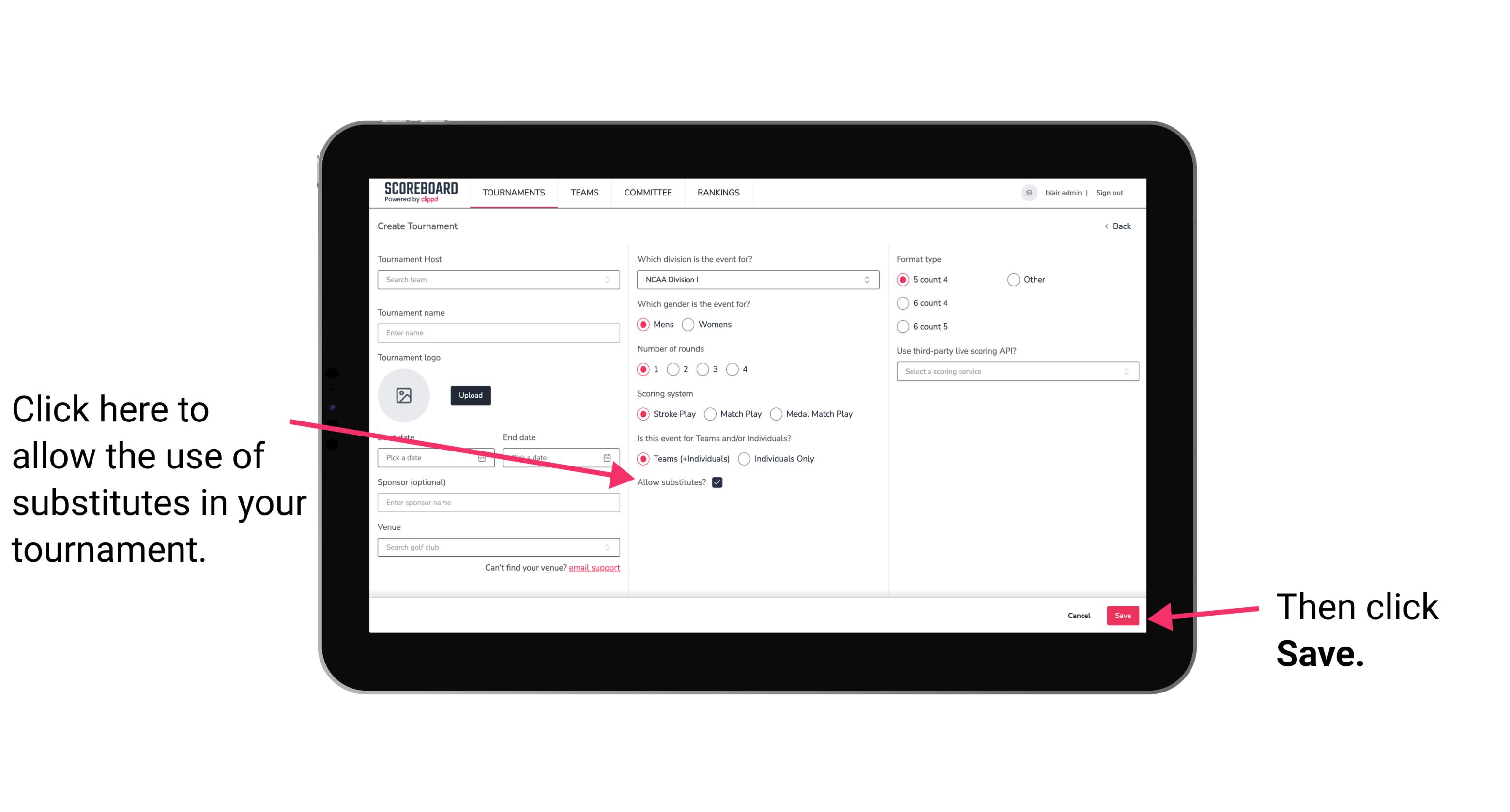Click the admin user profile icon
Screen dimensions: 1510x812
point(1029,193)
